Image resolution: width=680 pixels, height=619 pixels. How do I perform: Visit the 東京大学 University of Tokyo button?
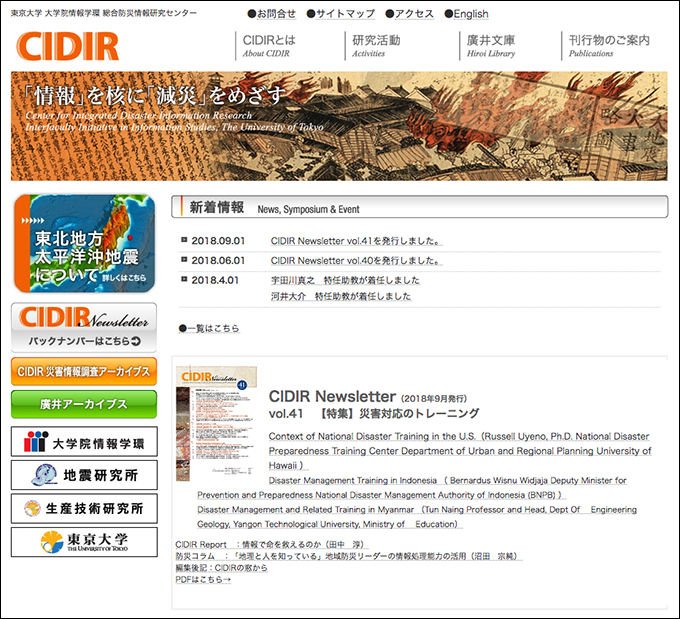pos(84,542)
